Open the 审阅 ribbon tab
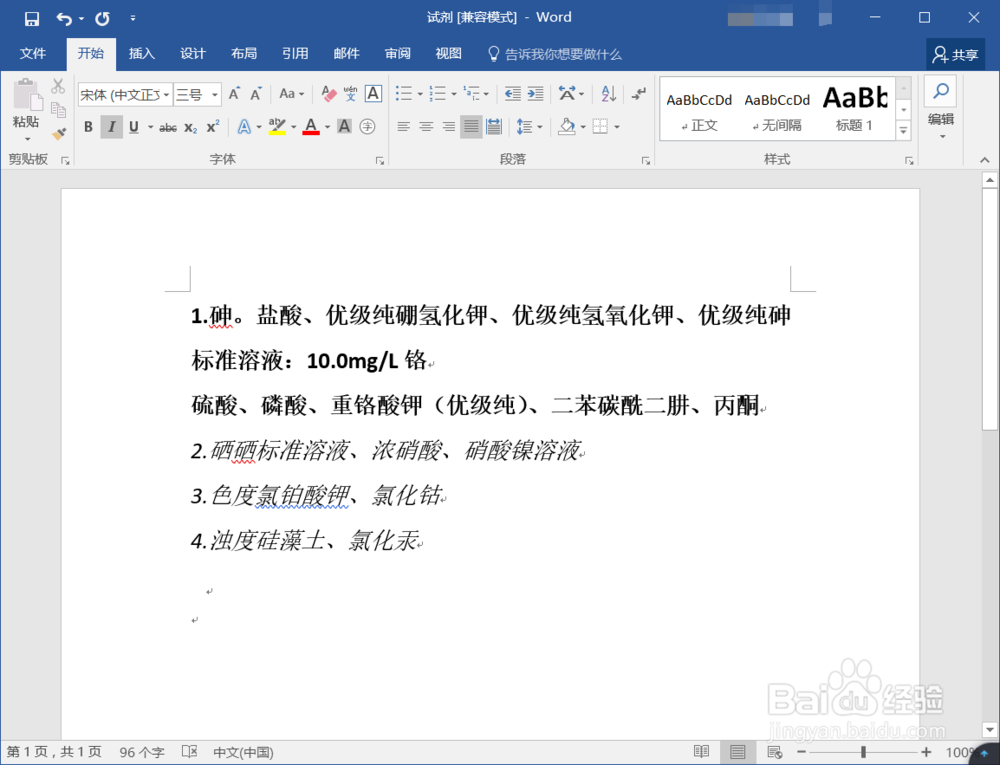1000x765 pixels. (397, 53)
